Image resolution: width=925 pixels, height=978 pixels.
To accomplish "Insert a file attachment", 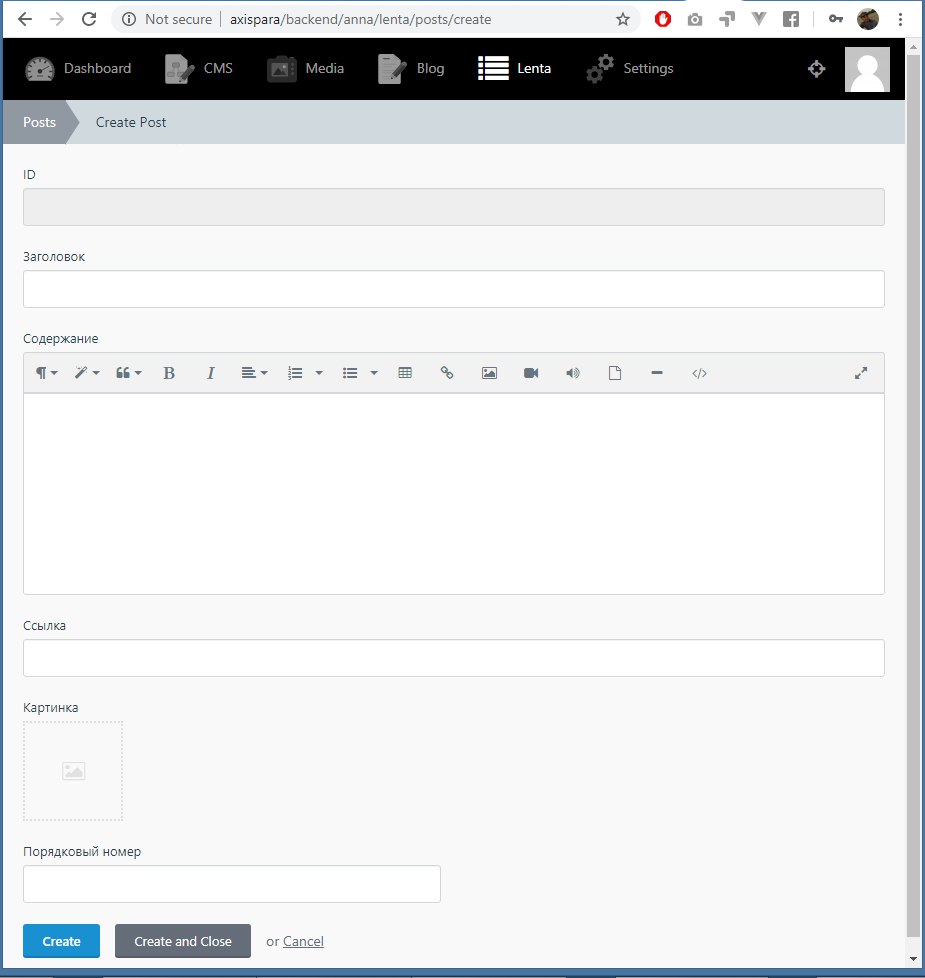I will click(x=615, y=373).
